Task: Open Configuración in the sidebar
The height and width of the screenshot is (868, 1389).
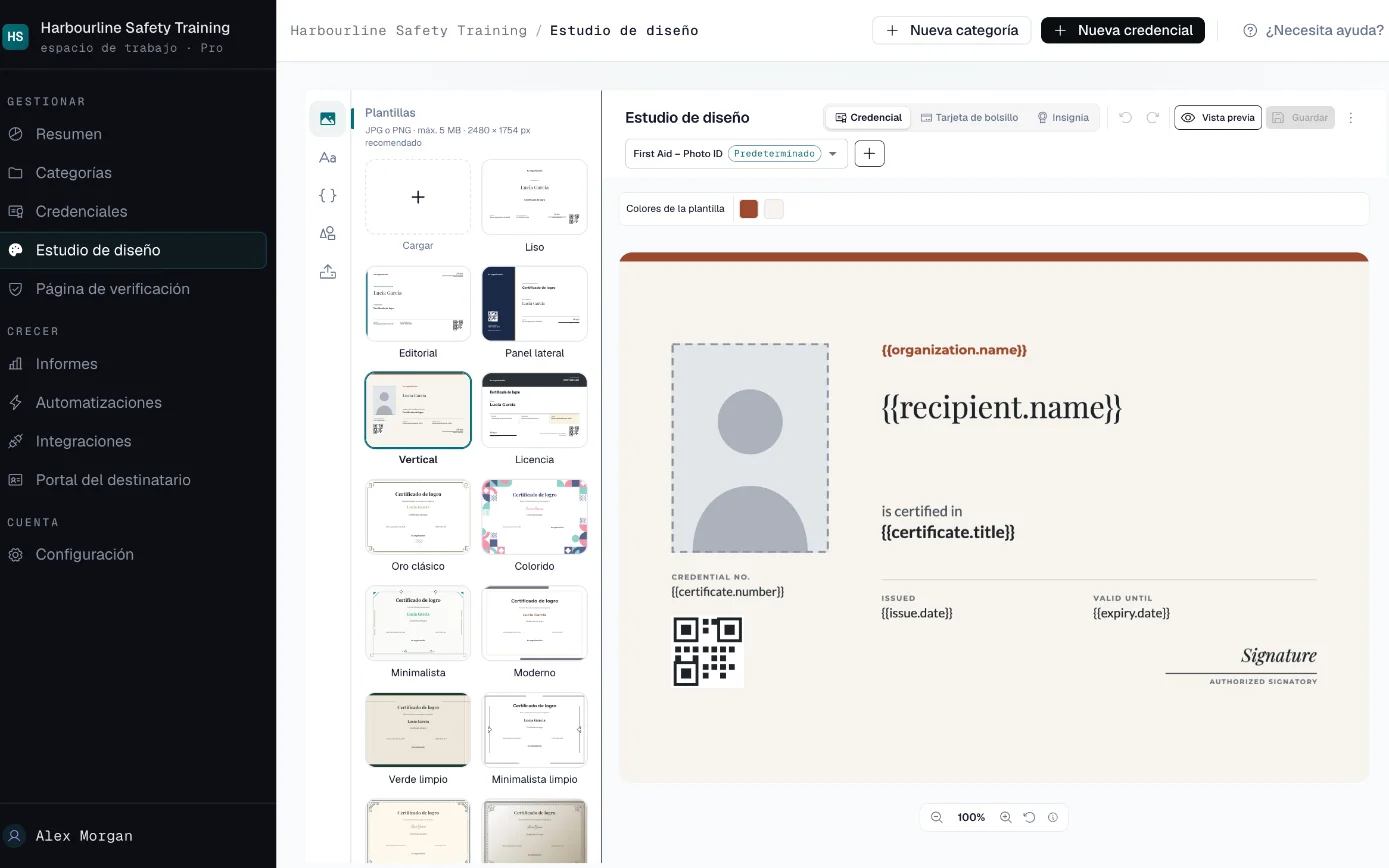Action: coord(134,555)
